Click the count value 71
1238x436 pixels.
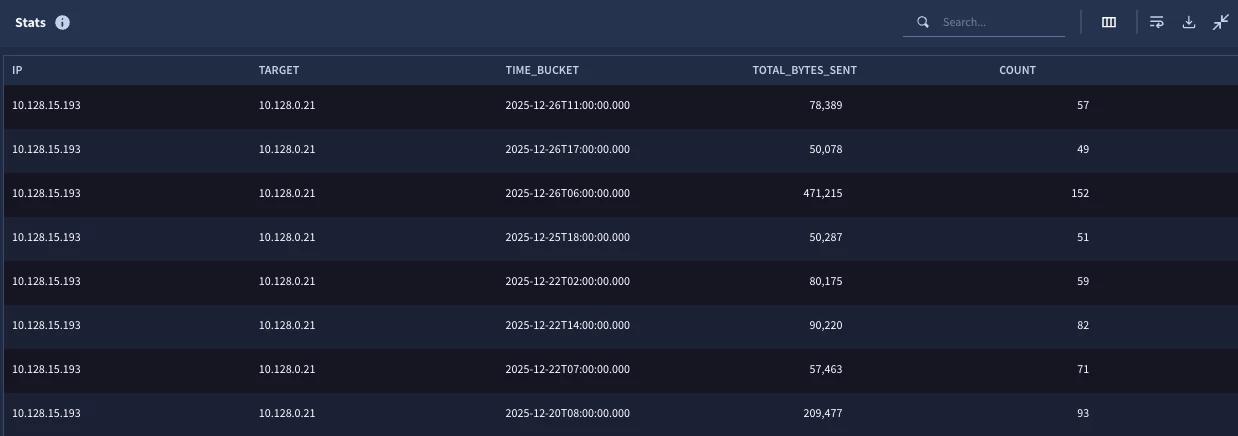point(1083,369)
